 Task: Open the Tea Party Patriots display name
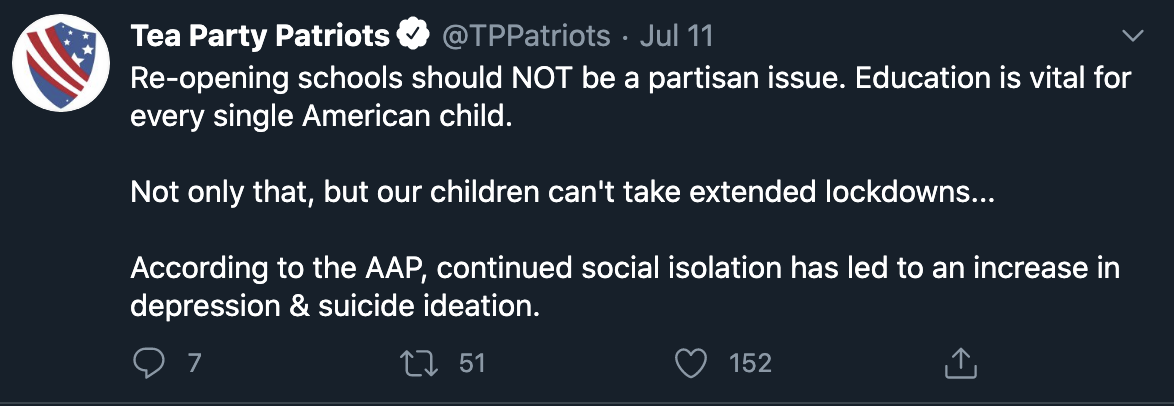261,35
